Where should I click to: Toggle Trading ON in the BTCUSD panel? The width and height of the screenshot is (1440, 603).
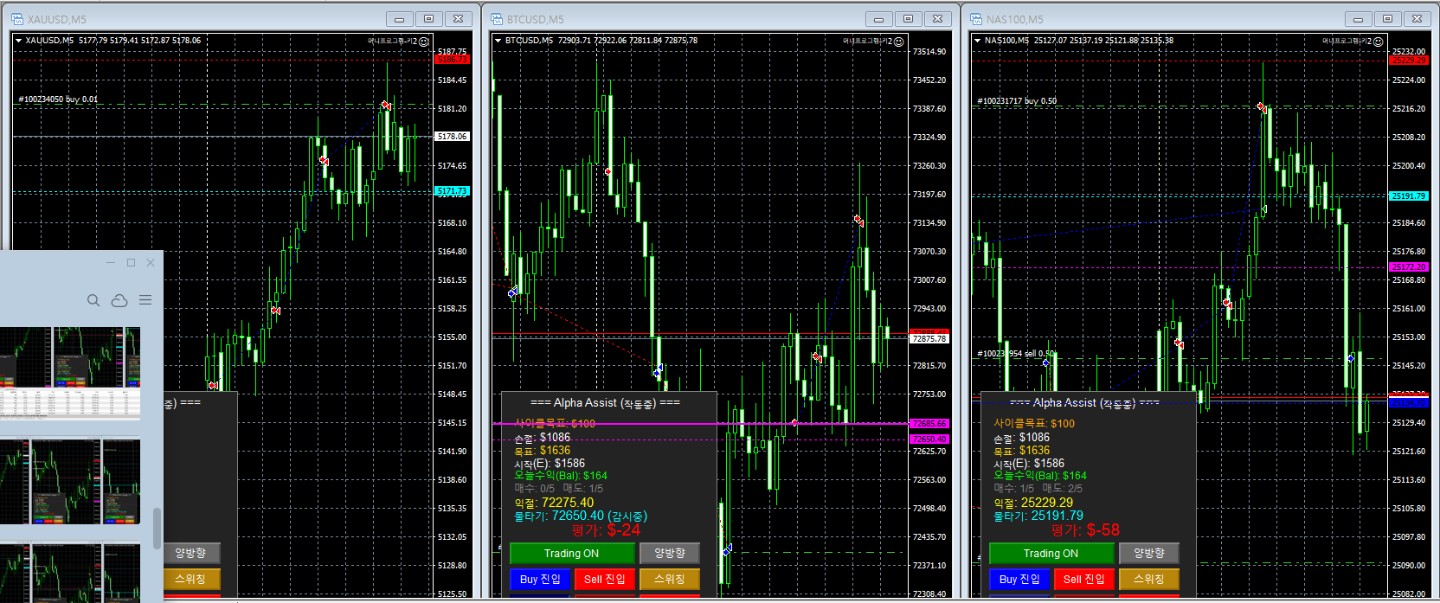572,553
